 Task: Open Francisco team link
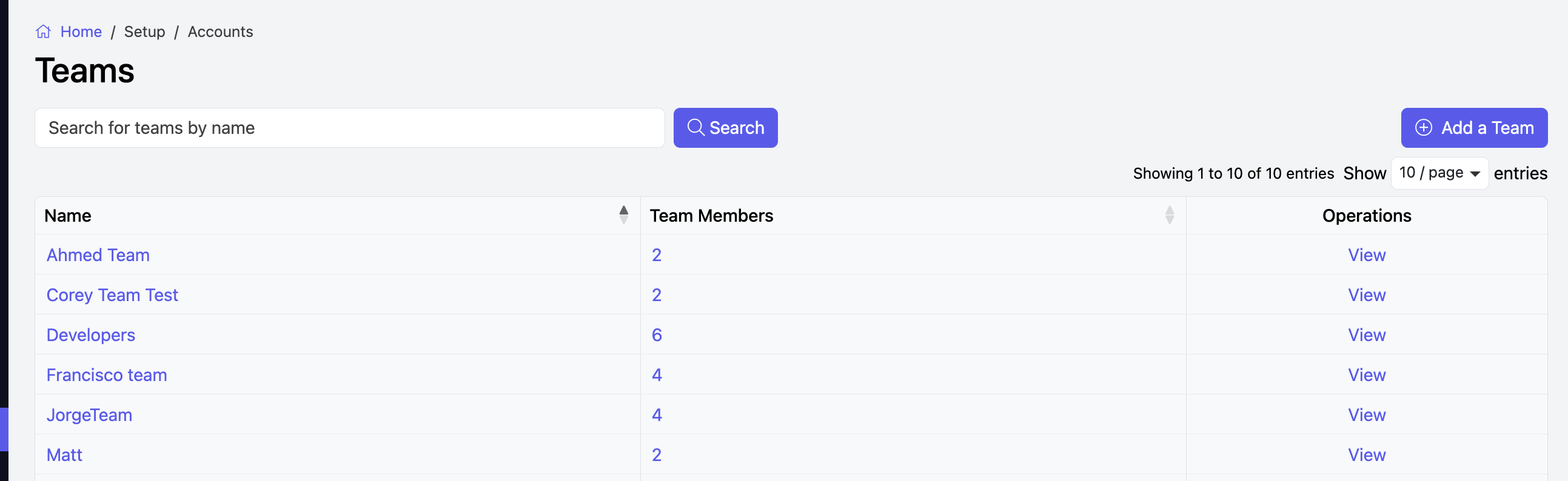pos(107,375)
